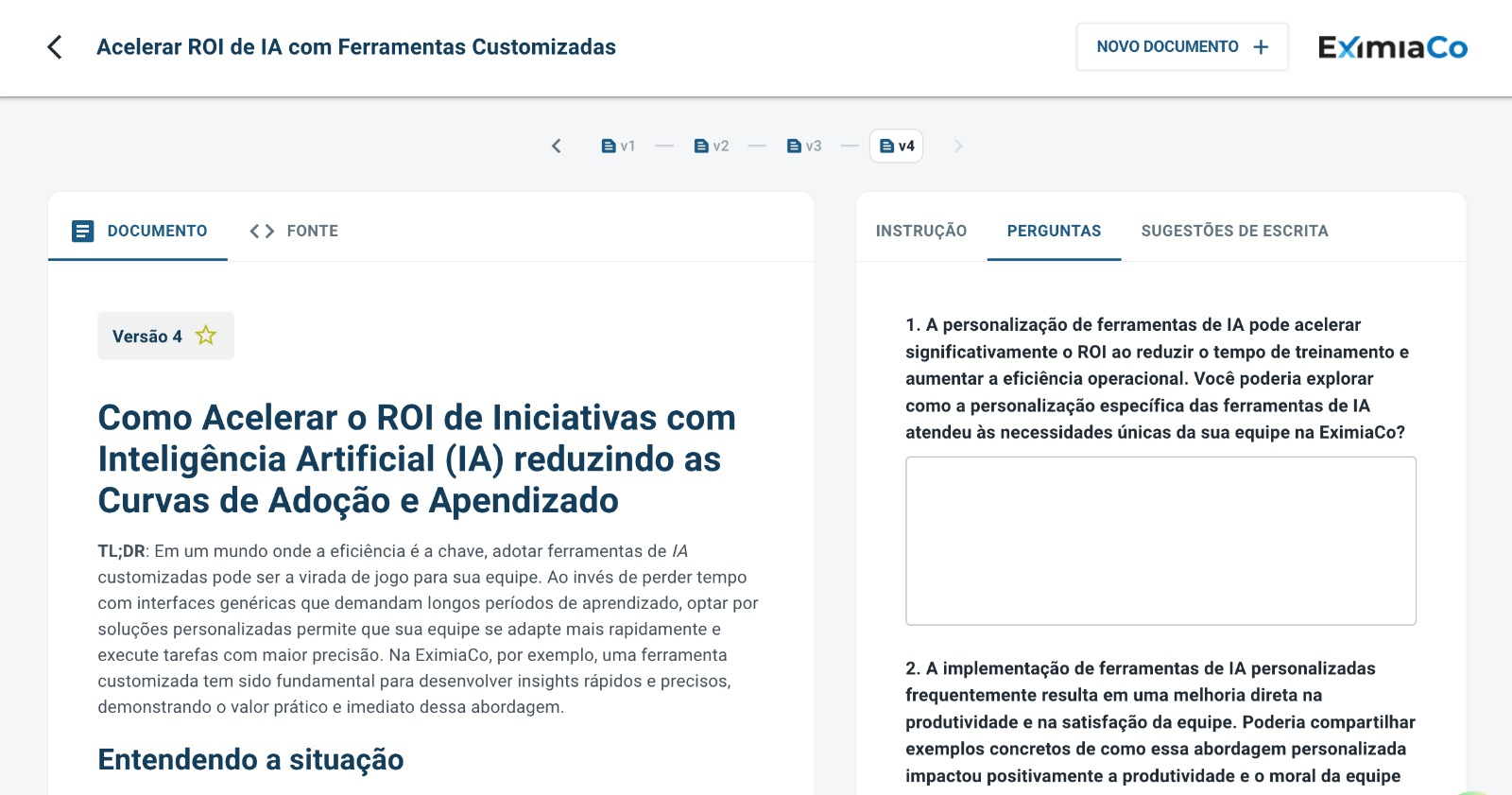This screenshot has width=1512, height=795.
Task: Select version v4
Action: pyautogui.click(x=896, y=146)
